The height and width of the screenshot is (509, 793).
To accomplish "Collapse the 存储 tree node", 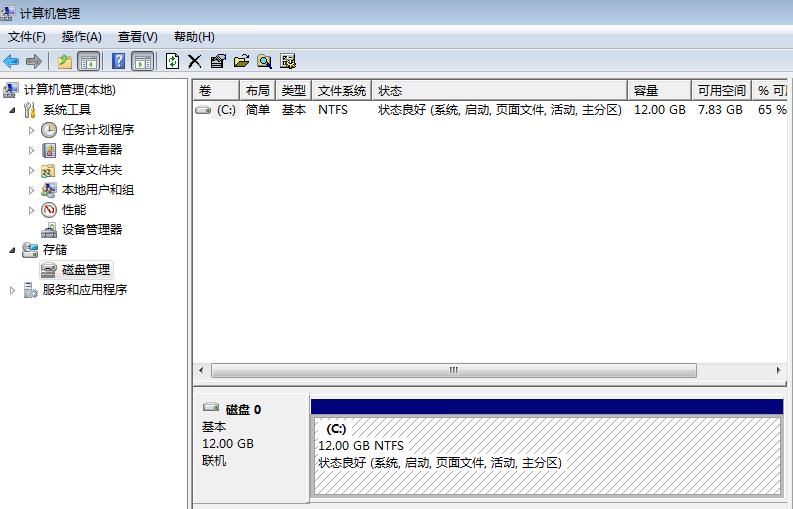I will pos(12,250).
